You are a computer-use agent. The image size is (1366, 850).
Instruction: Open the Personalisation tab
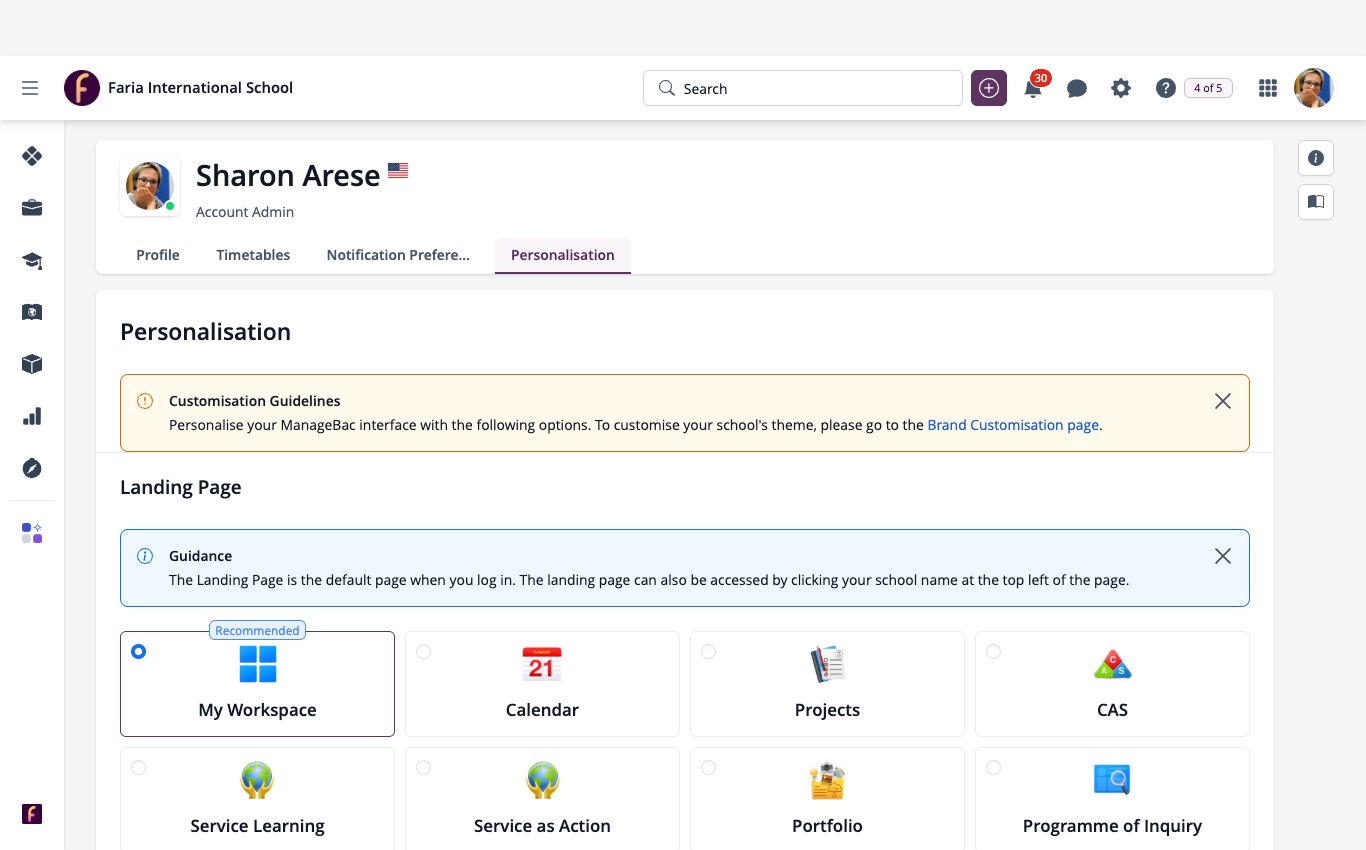pos(563,255)
